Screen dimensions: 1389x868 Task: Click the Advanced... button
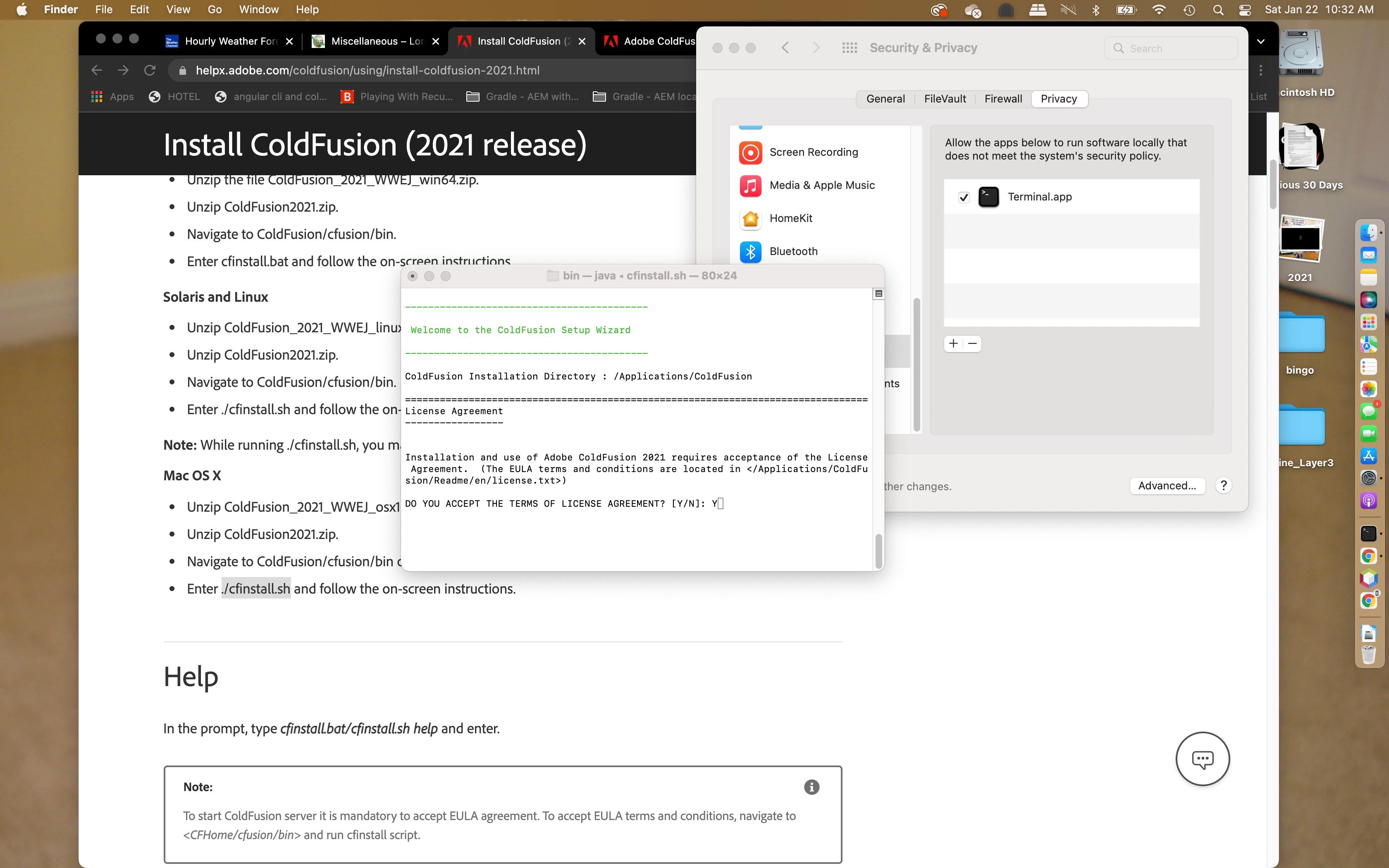click(1167, 486)
